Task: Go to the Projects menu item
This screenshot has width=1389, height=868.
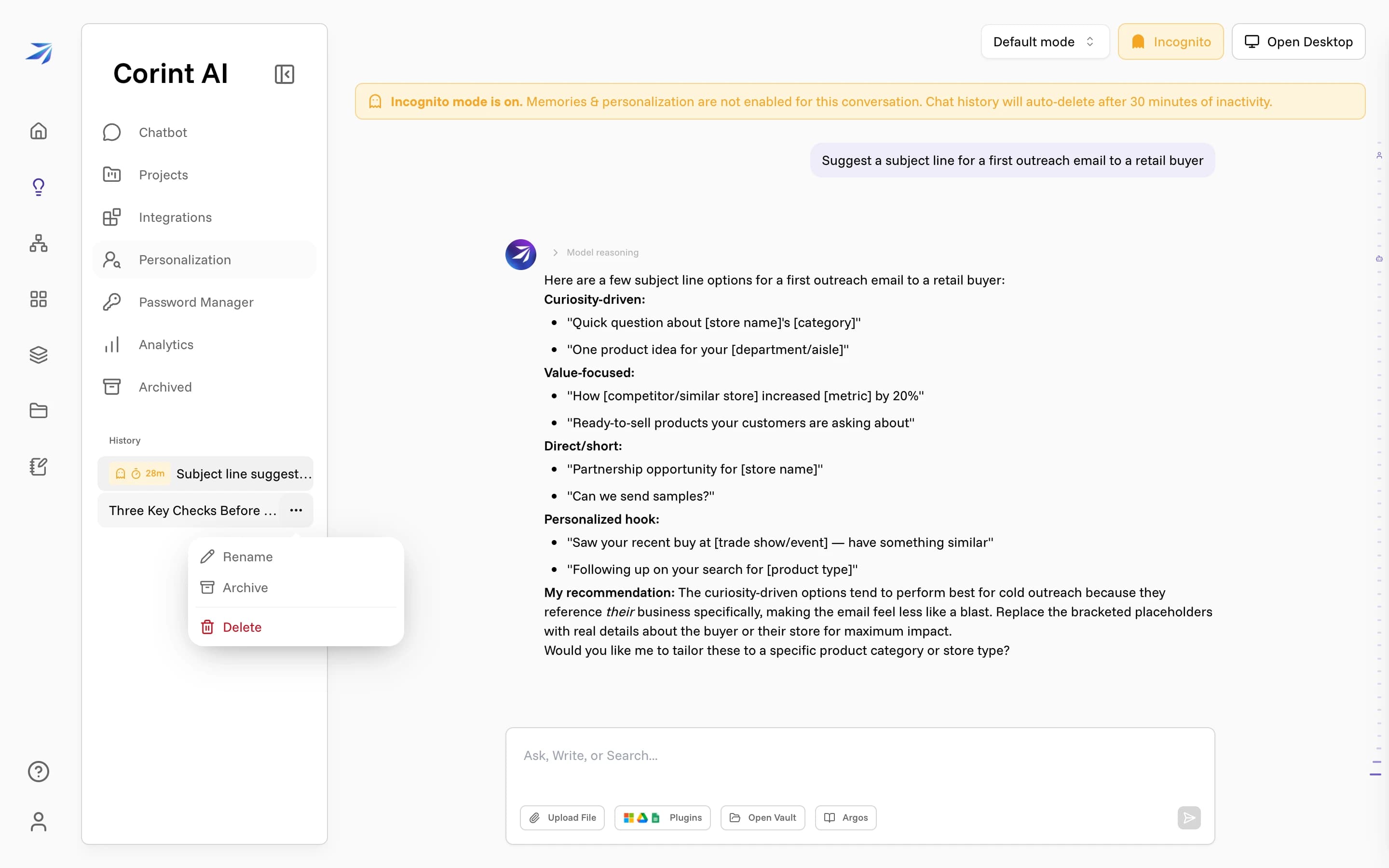Action: click(204, 175)
